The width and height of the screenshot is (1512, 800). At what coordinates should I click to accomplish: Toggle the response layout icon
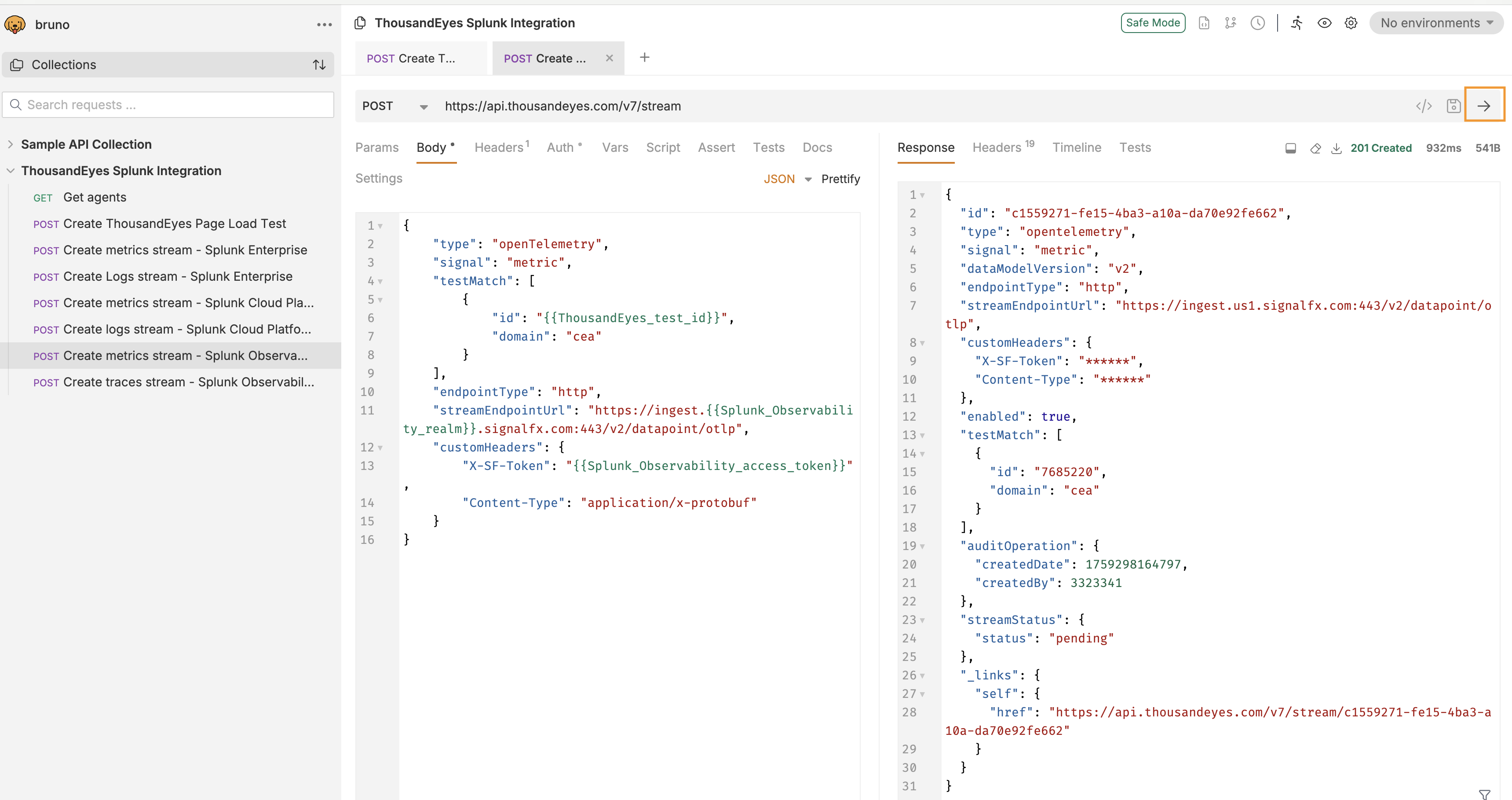(1290, 148)
